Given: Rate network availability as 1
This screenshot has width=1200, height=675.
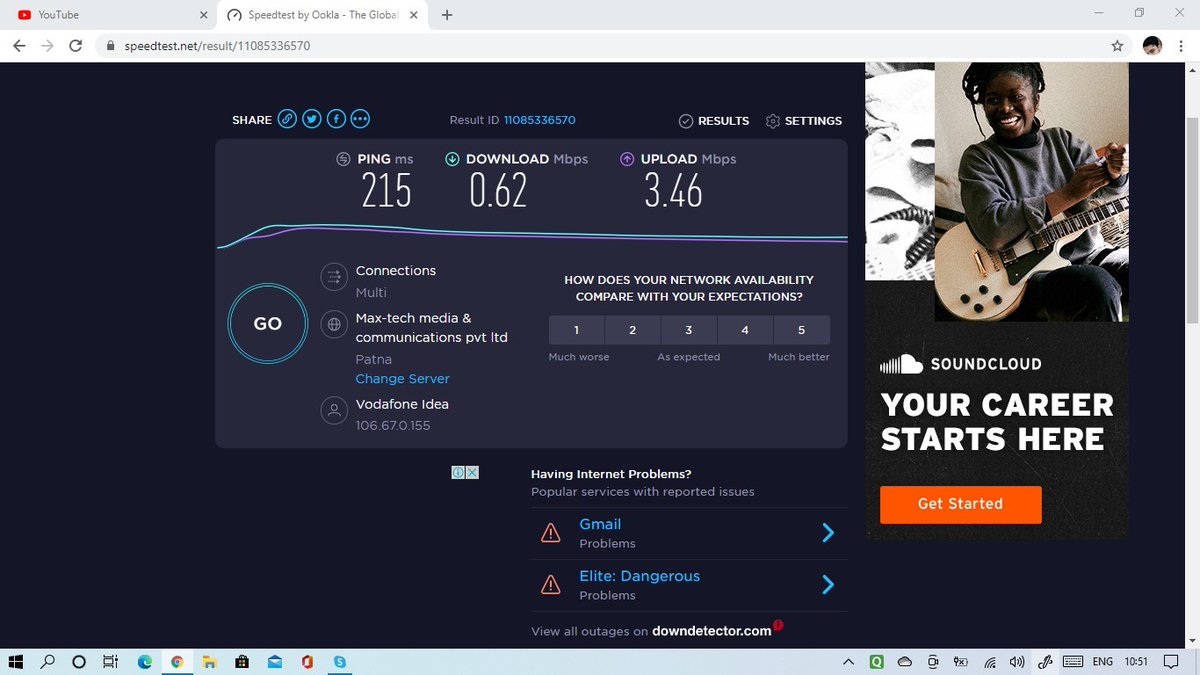Looking at the screenshot, I should coord(576,330).
